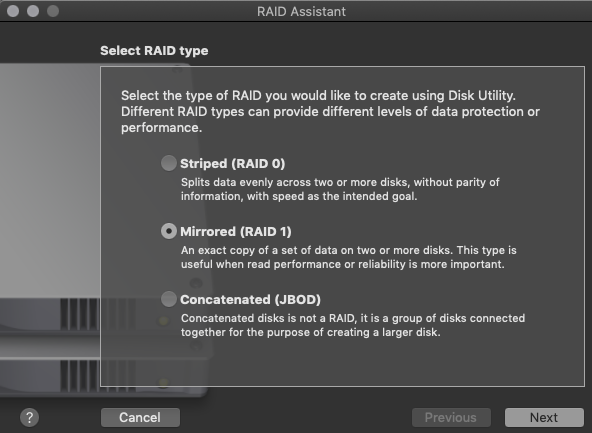Click the RAID Assistant title bar text

301,11
